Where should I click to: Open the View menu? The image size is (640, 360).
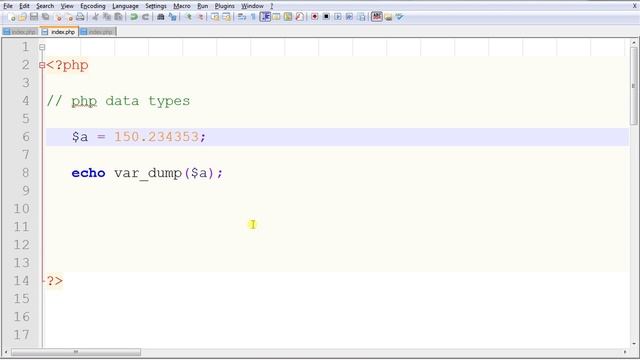click(67, 6)
